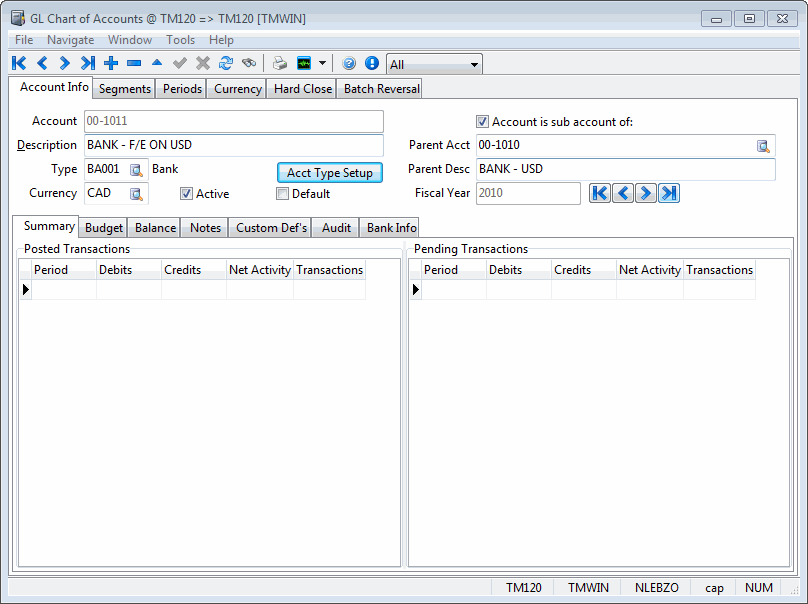Expand the monitor icon dropdown arrow
The height and width of the screenshot is (604, 808).
(x=322, y=64)
